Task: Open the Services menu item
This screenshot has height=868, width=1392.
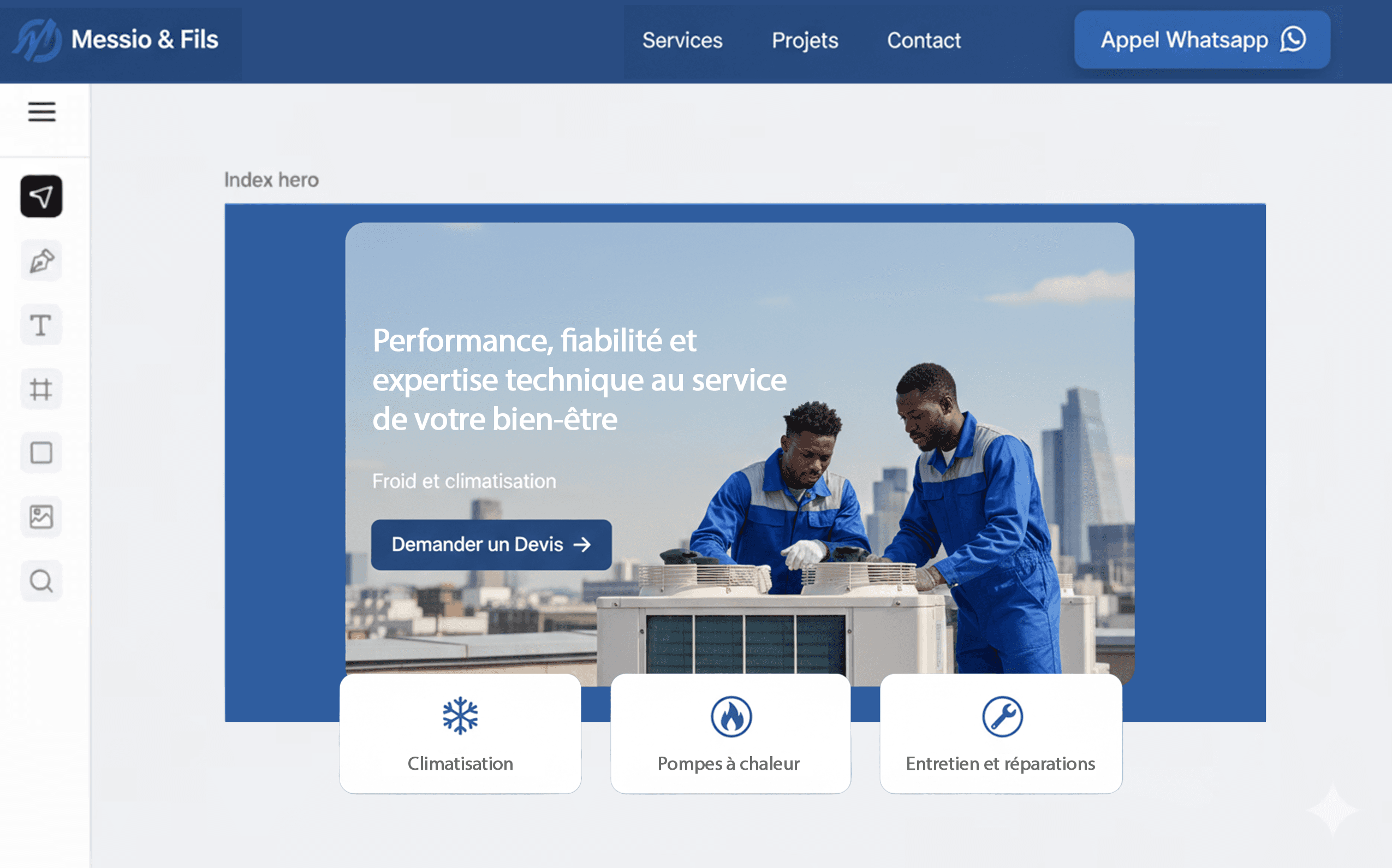Action: 682,40
